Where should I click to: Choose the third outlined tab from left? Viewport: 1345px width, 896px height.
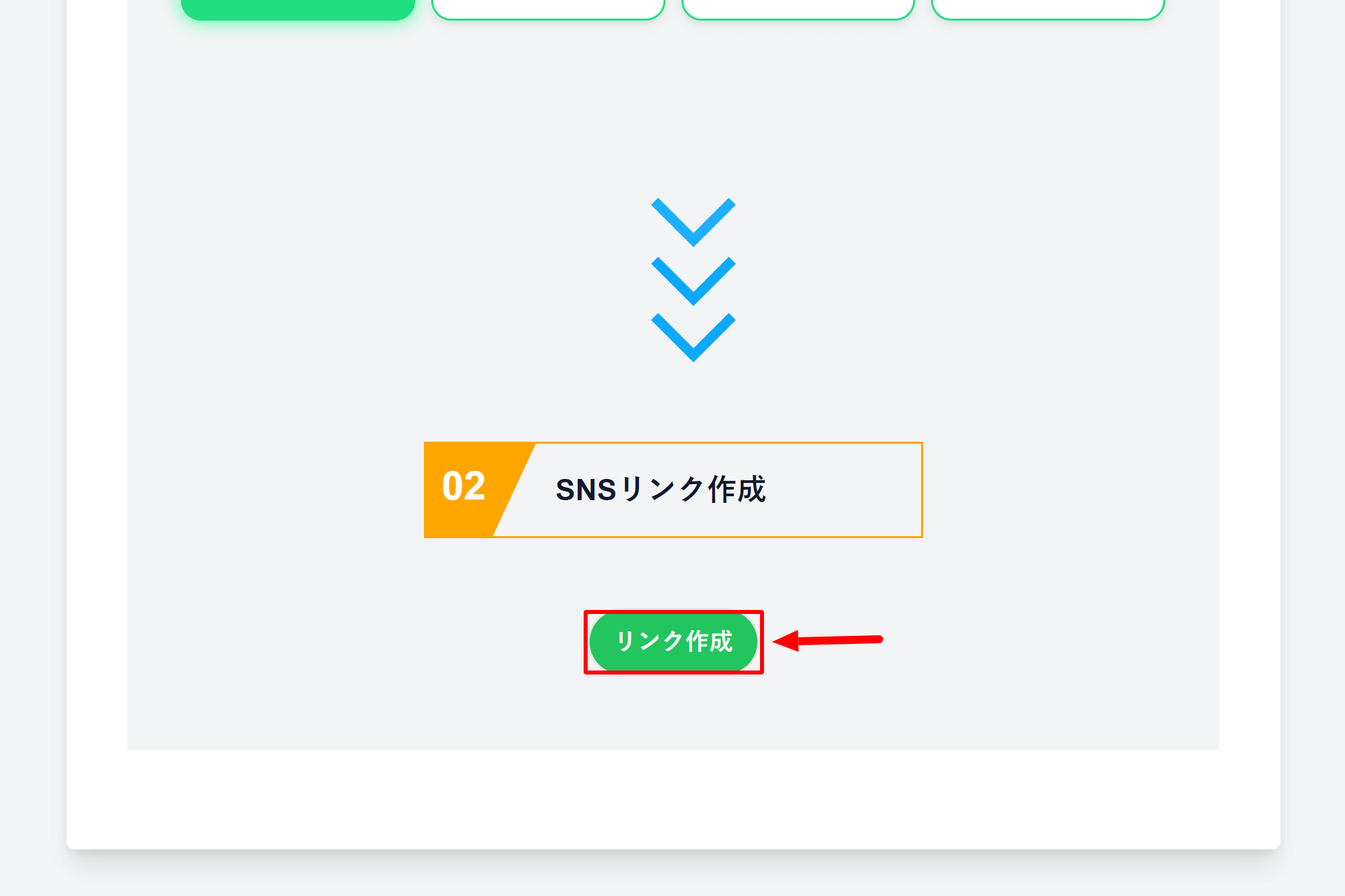click(798, 8)
